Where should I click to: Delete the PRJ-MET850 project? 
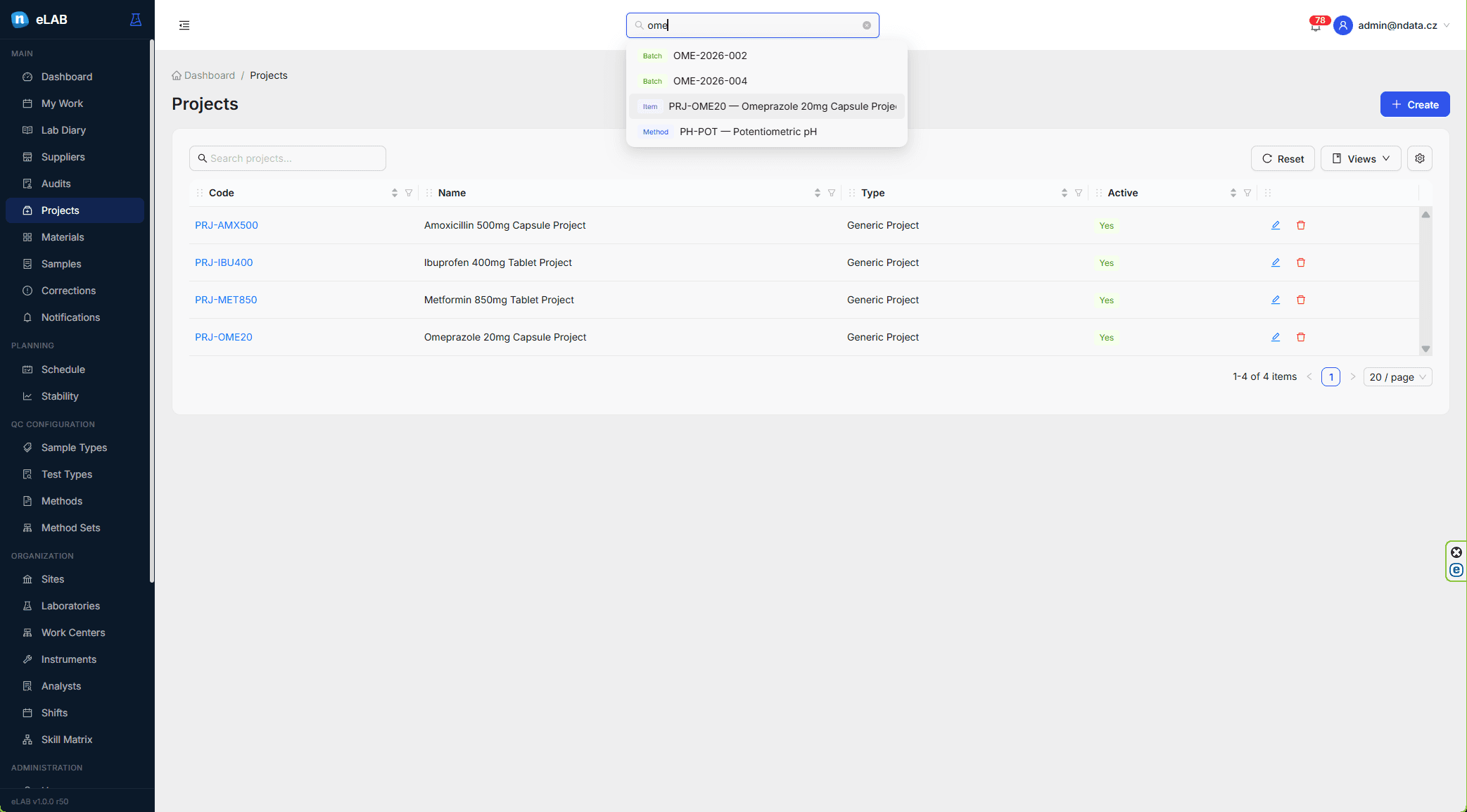click(x=1301, y=300)
